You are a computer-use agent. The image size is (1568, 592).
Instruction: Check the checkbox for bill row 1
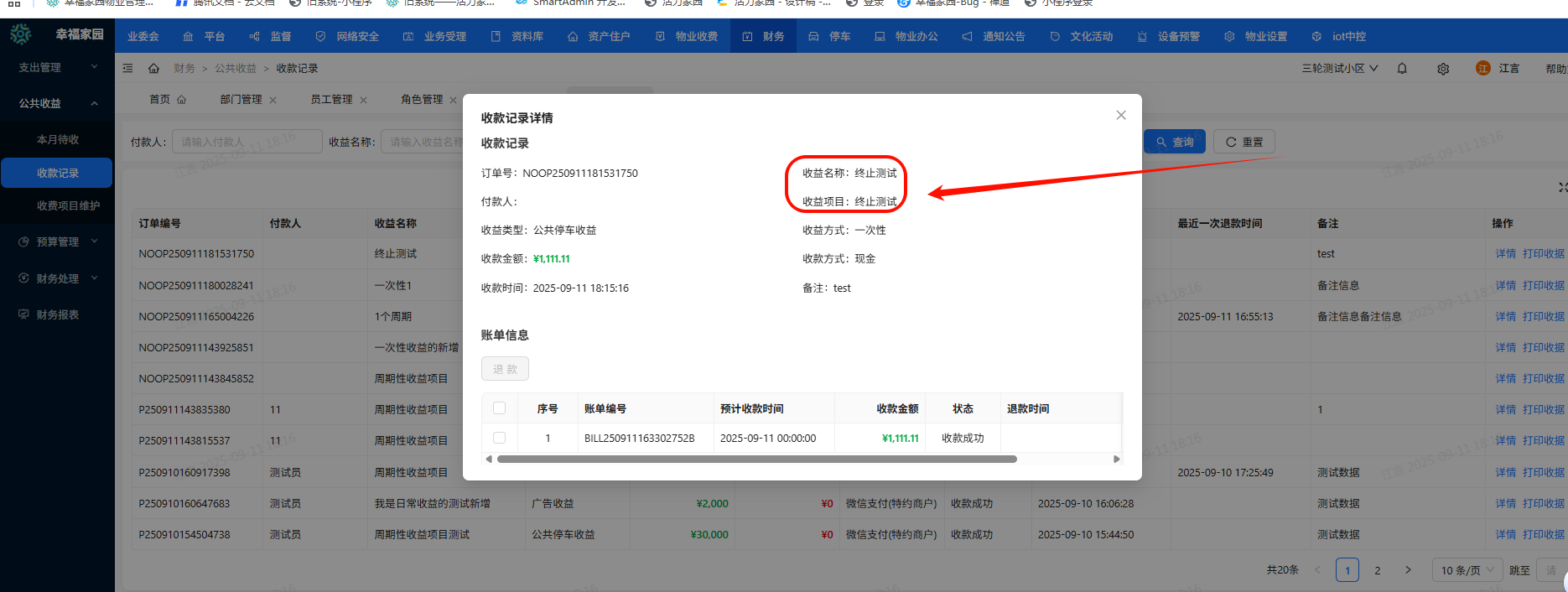500,438
